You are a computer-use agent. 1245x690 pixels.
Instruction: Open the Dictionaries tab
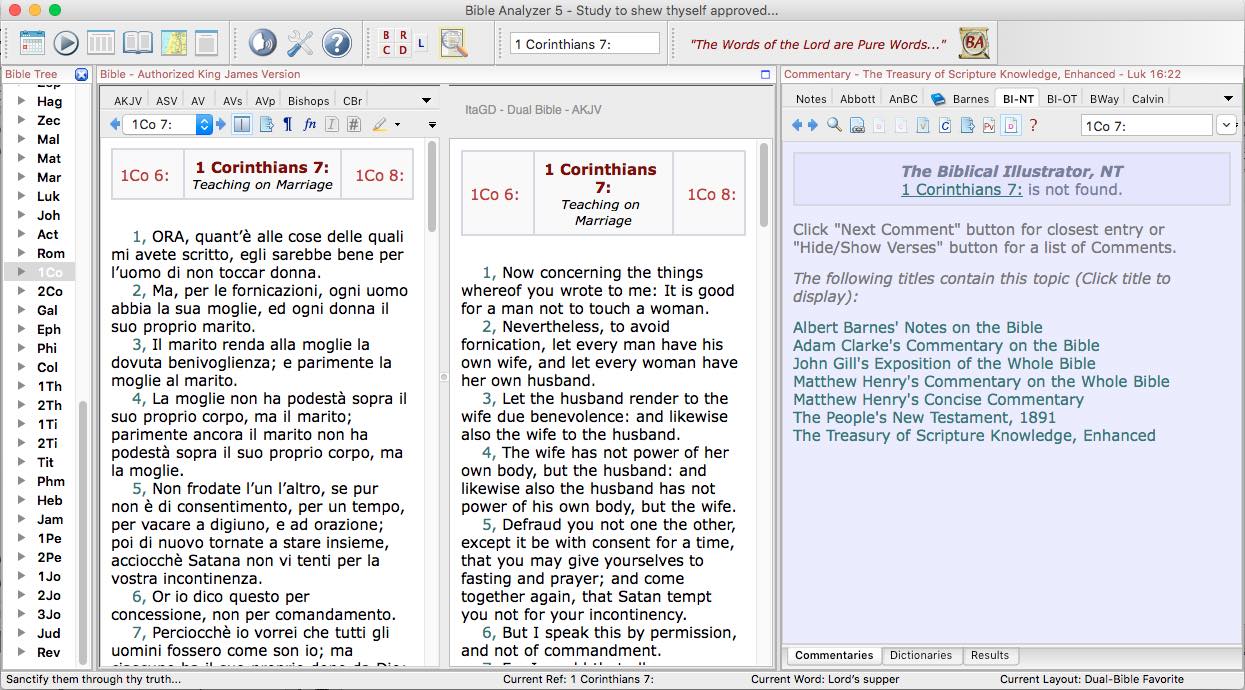pos(921,656)
